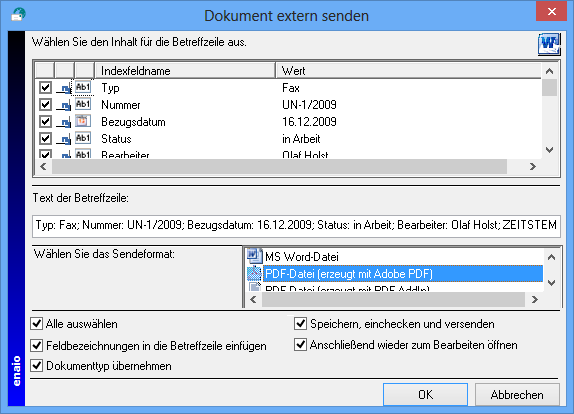Image resolution: width=574 pixels, height=414 pixels.
Task: Click the send format list down arrow
Action: click(551, 283)
